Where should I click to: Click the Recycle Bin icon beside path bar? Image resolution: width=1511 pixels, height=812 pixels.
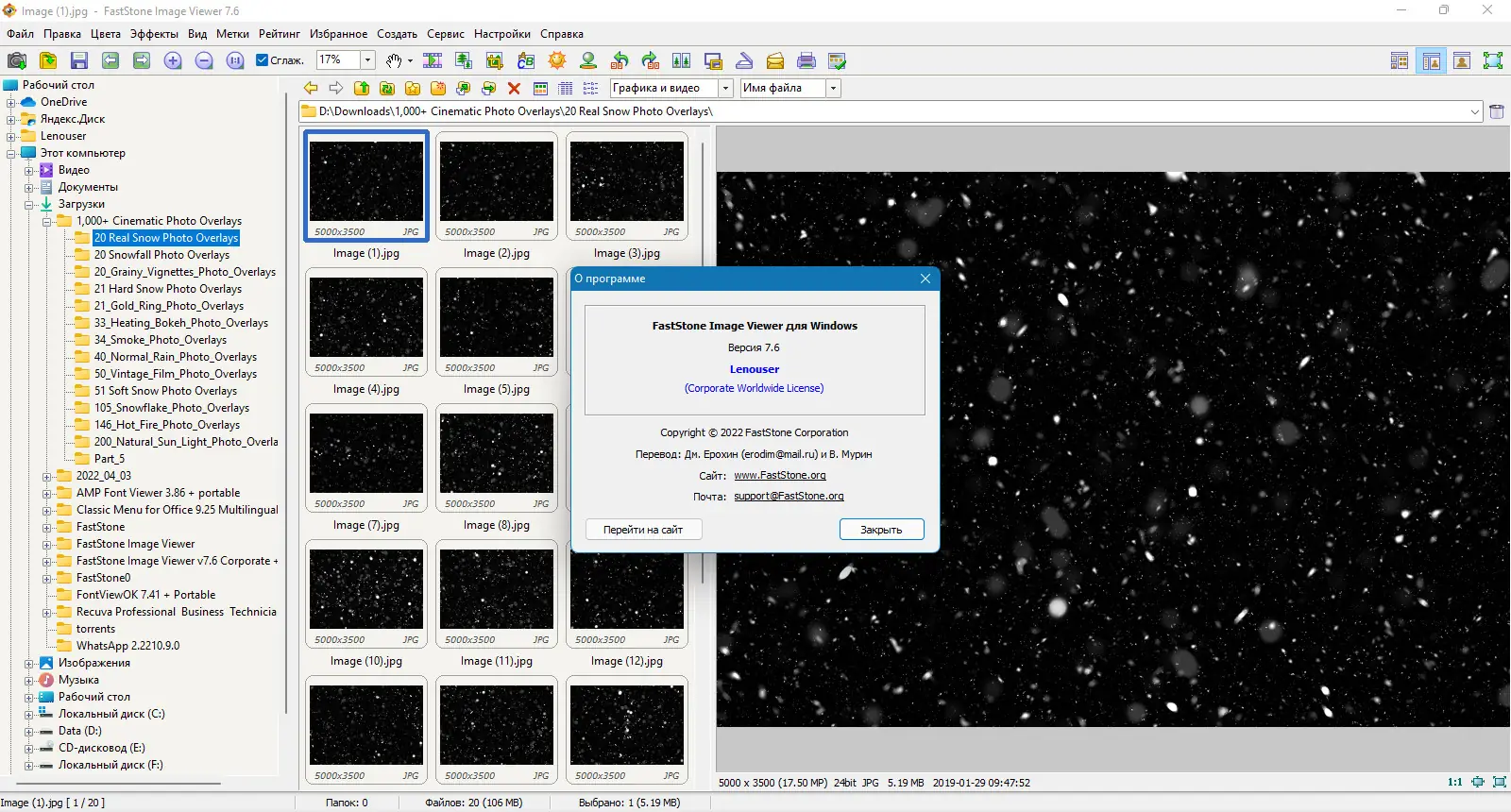pos(1497,111)
